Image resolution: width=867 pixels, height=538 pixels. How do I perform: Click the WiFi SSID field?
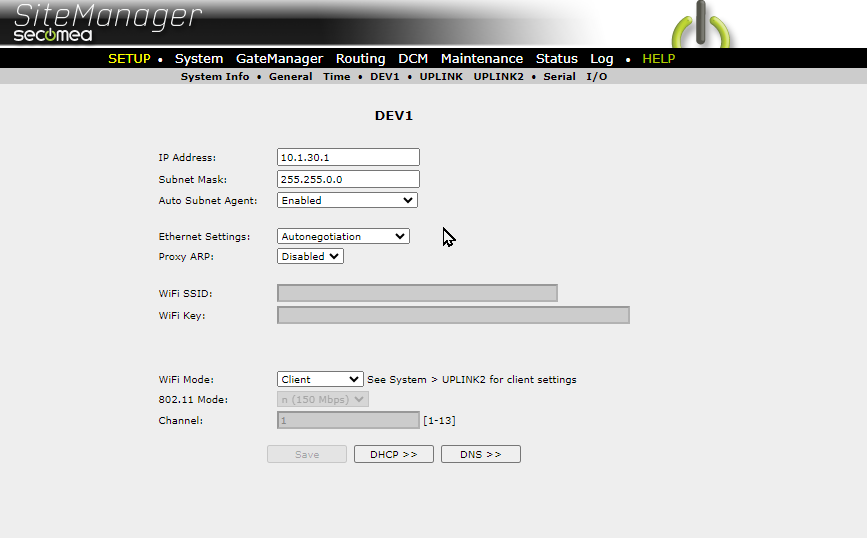pyautogui.click(x=417, y=293)
